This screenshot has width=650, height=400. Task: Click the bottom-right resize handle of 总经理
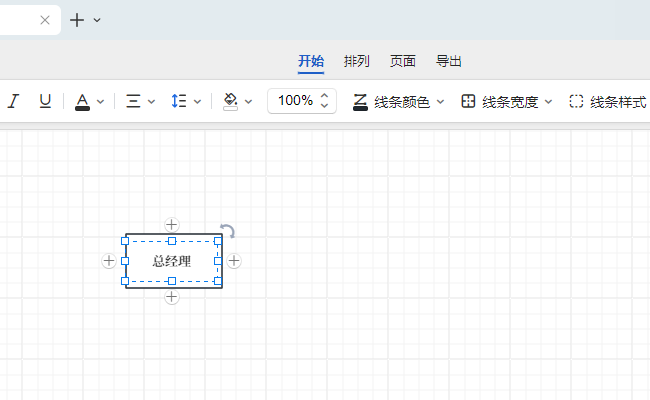coord(218,281)
